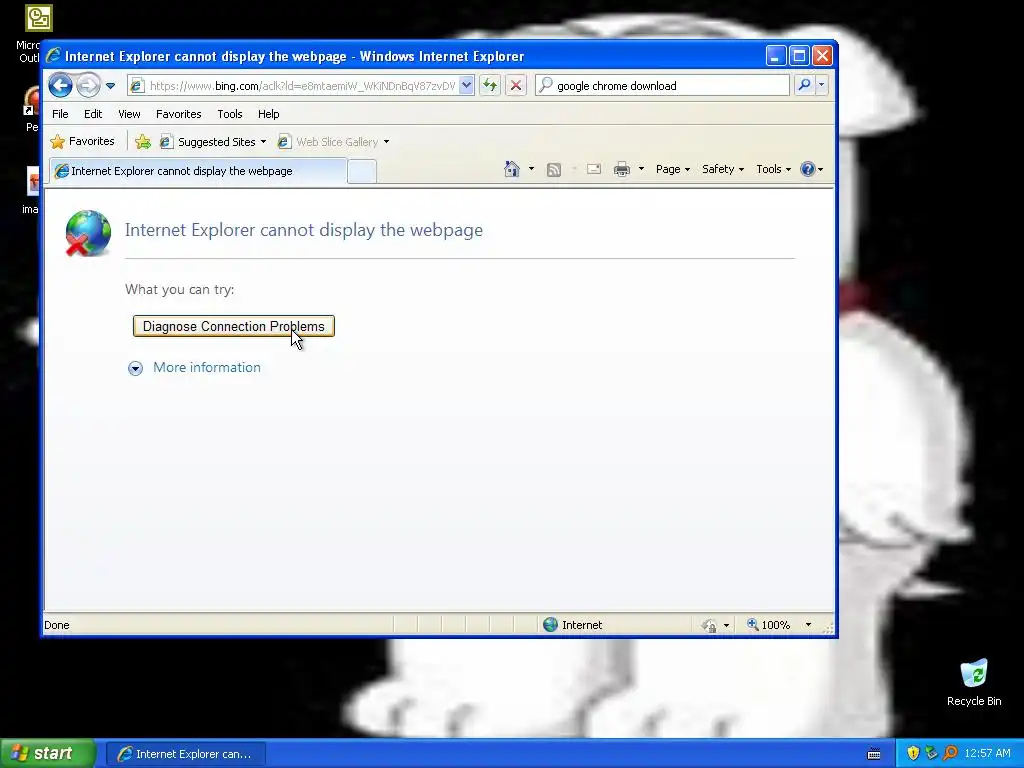The height and width of the screenshot is (768, 1024).
Task: Click the blue Help question mark icon
Action: coord(808,169)
